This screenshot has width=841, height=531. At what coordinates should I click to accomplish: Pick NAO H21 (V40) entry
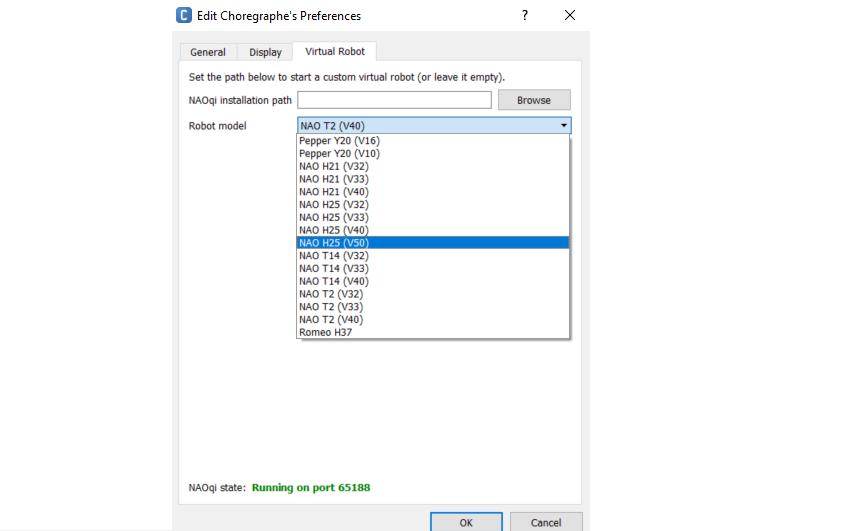[x=433, y=192]
